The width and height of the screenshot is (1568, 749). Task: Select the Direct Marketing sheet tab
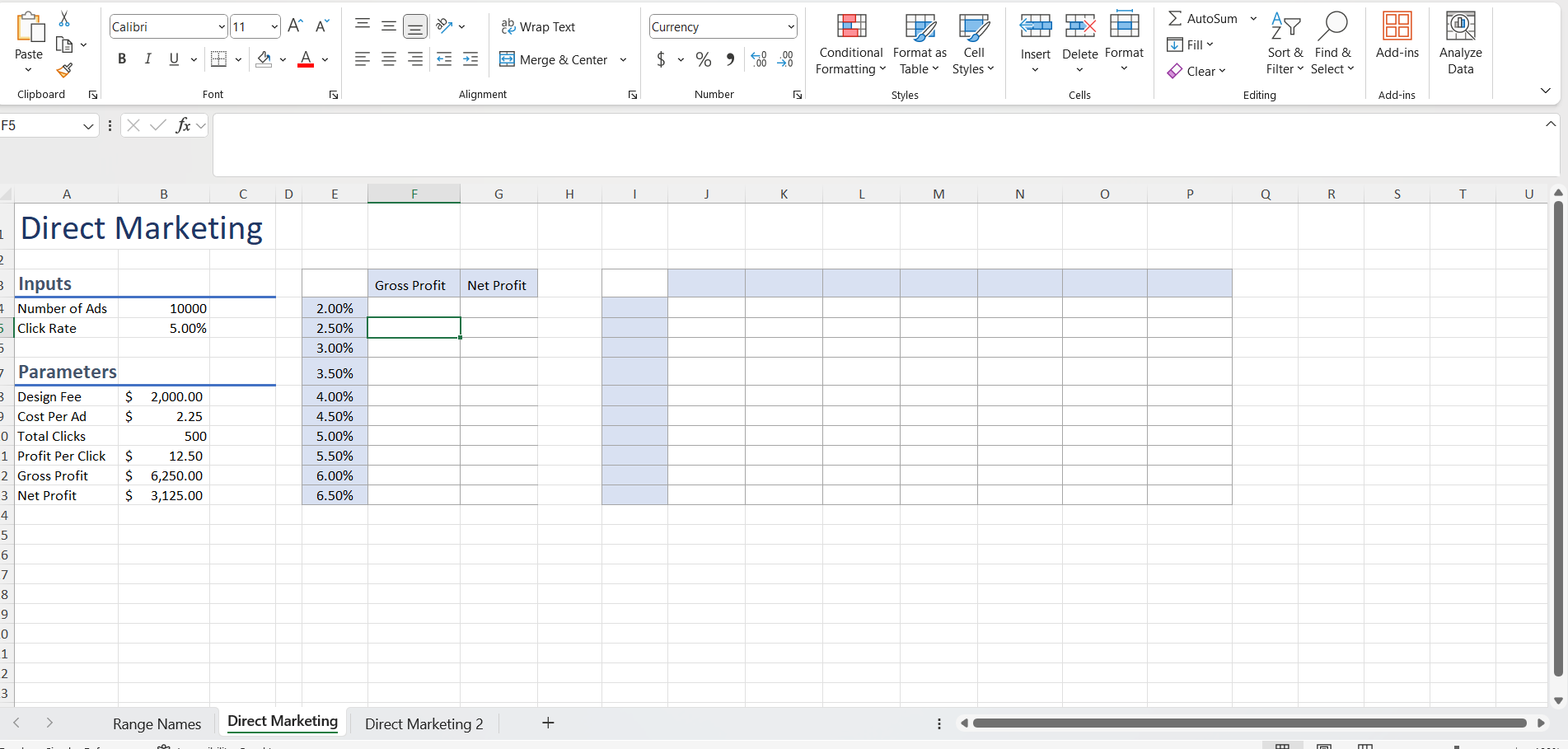(x=283, y=722)
